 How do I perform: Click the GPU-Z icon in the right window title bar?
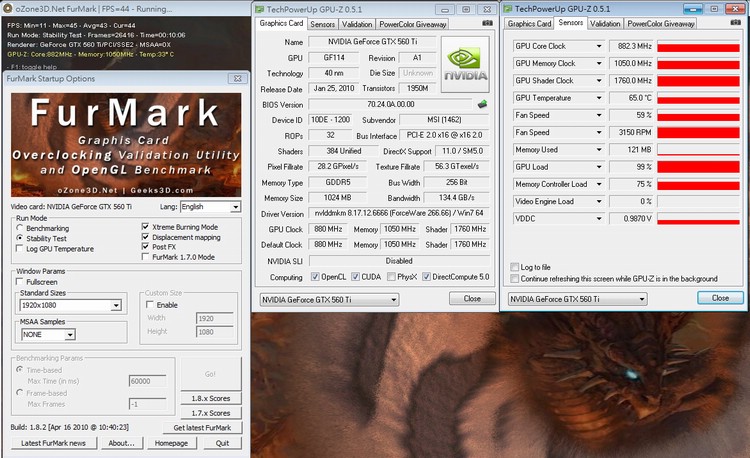click(x=507, y=9)
